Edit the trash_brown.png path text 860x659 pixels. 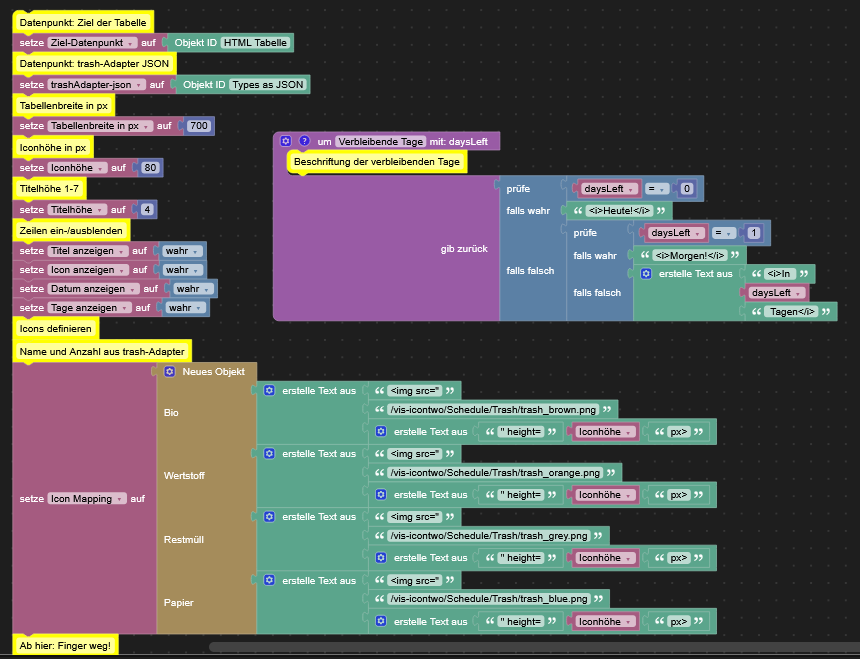493,410
